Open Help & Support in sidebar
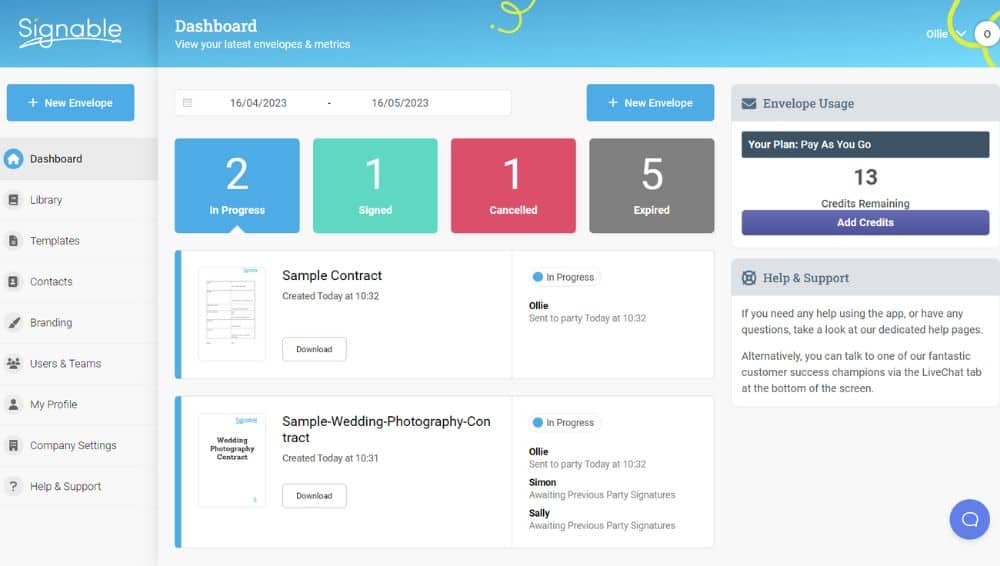Viewport: 1000px width, 566px height. [78, 486]
